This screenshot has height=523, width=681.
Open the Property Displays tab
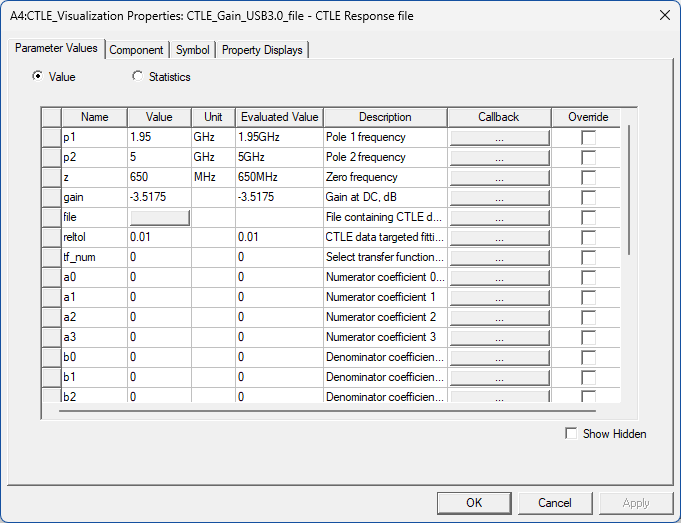[262, 50]
